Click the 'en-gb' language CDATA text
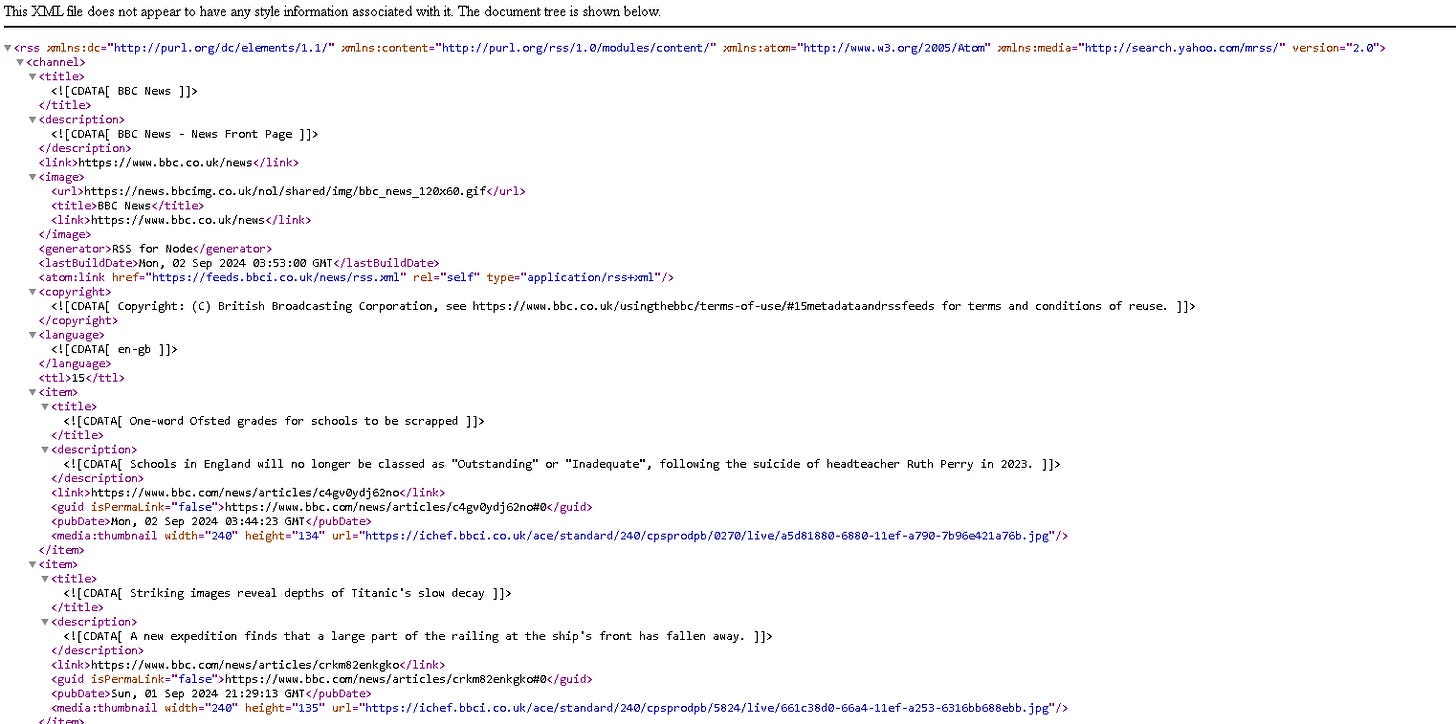Screen dimensions: 1456x724 tap(115, 350)
